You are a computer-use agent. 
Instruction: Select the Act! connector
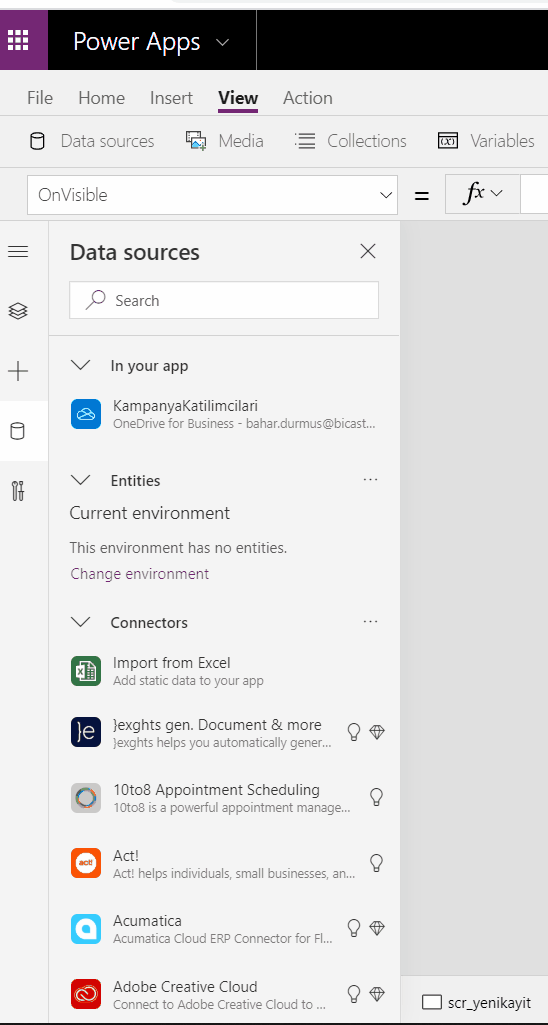click(x=224, y=864)
